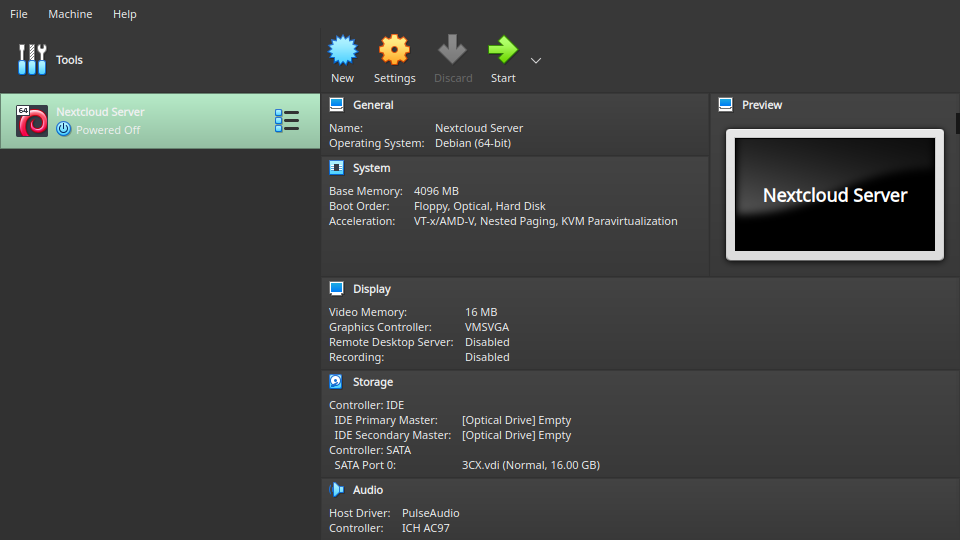Click the Powered Off status icon

point(64,129)
